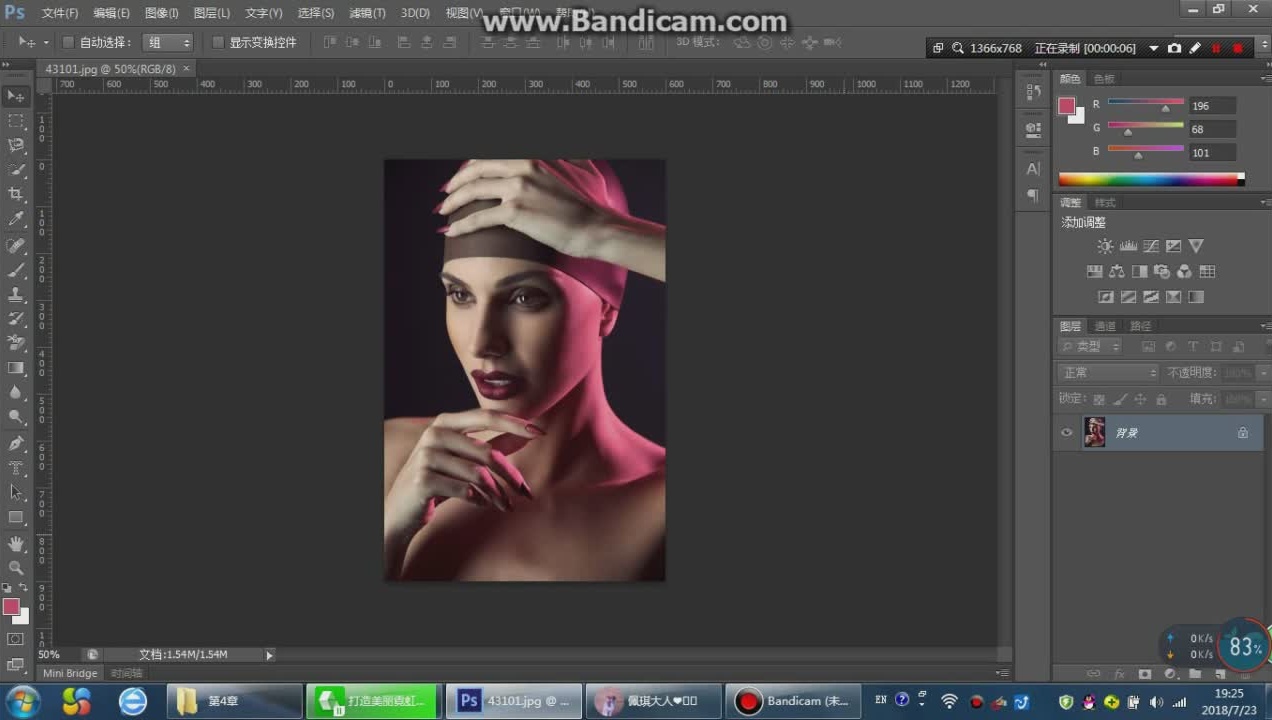This screenshot has height=720, width=1272.
Task: Add a Brightness/Contrast adjustment
Action: tap(1105, 246)
